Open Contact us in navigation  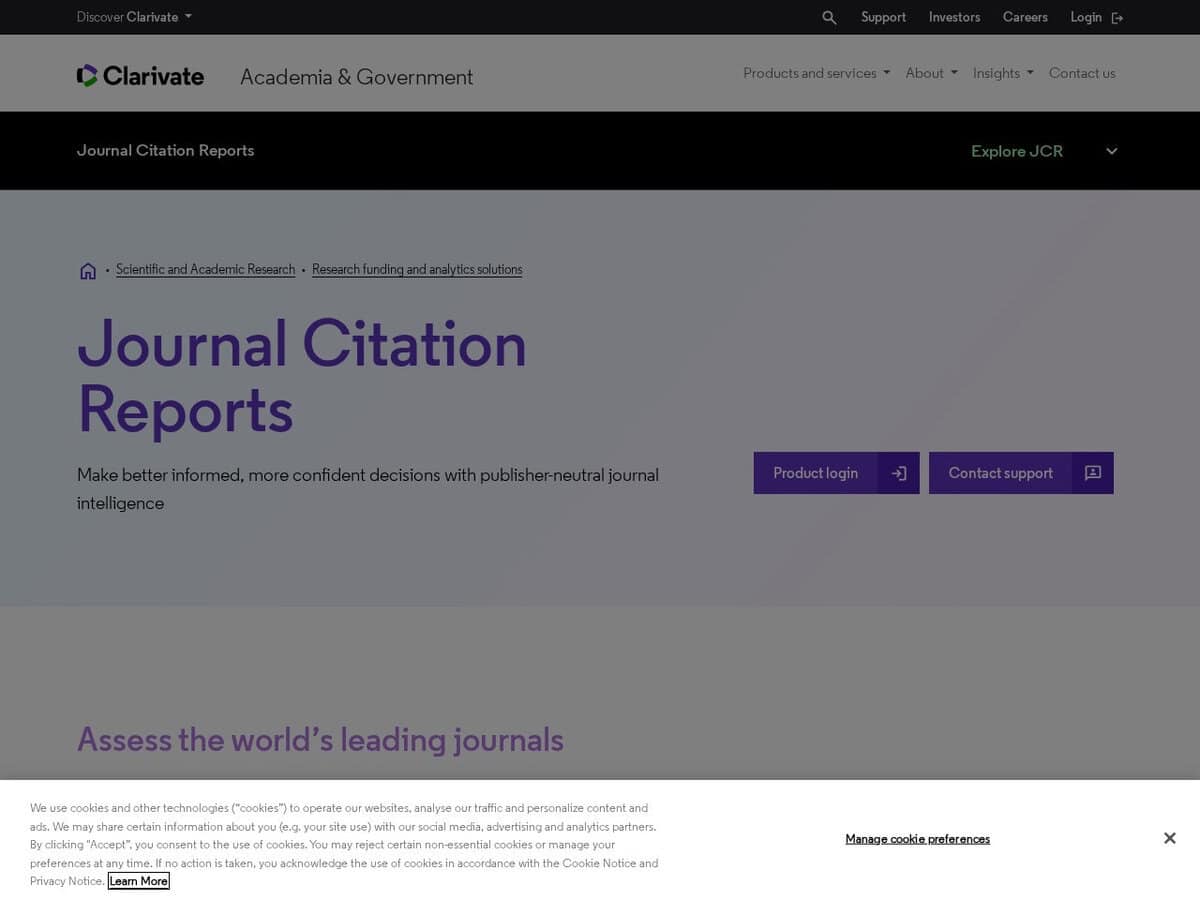[1082, 73]
